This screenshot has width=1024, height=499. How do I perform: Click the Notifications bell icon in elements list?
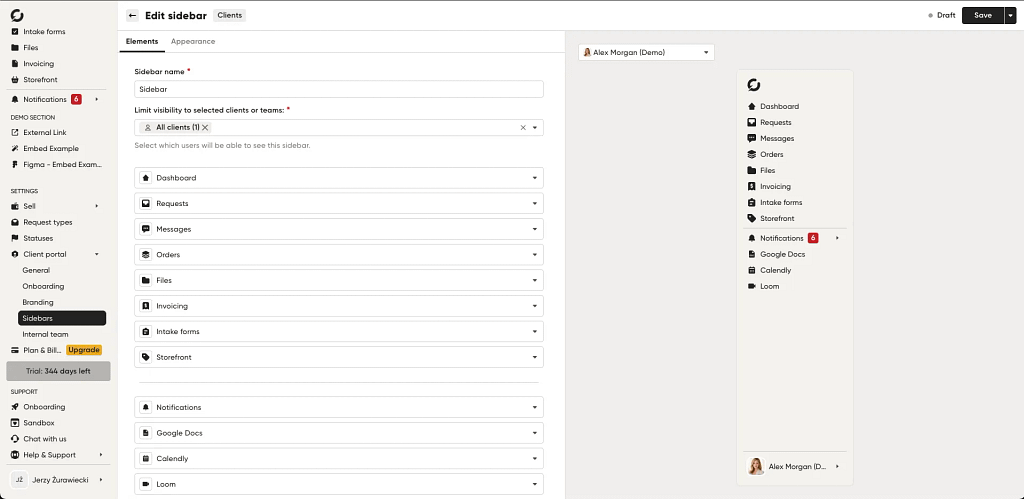pyautogui.click(x=146, y=408)
